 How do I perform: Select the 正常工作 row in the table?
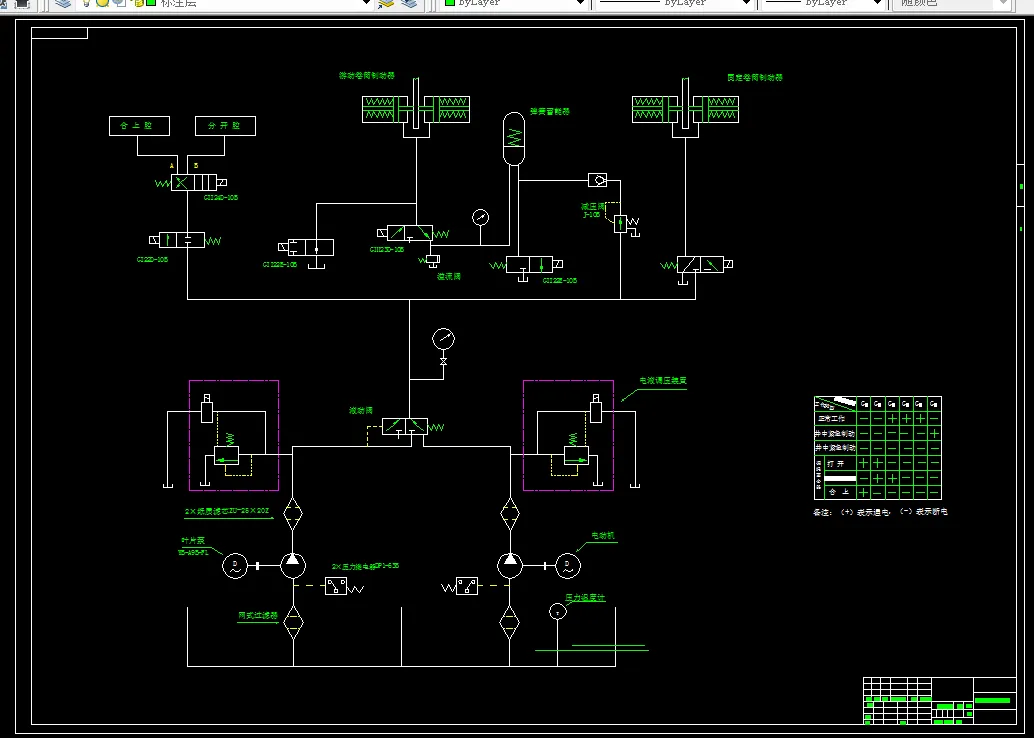[x=878, y=419]
